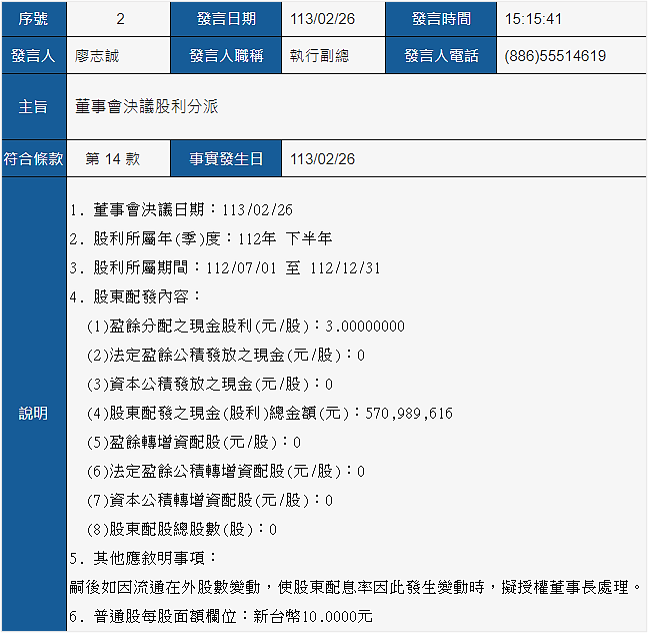The height and width of the screenshot is (633, 648).
Task: Select the spokesperson name 廖志誠
Action: tap(97, 56)
